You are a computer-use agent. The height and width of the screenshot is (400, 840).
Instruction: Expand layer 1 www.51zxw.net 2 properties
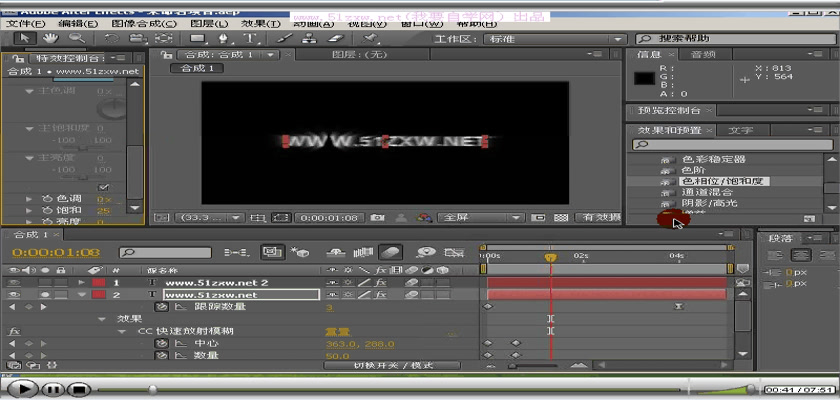81,283
